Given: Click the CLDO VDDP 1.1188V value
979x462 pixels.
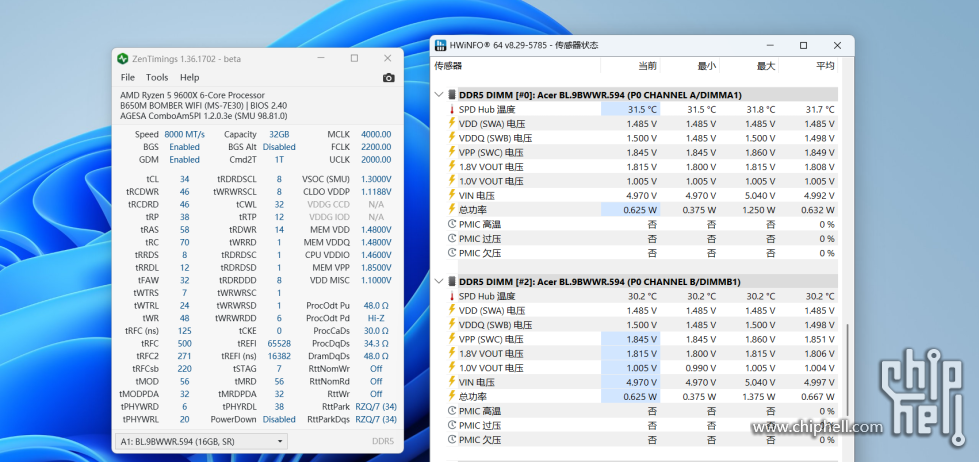Looking at the screenshot, I should [x=376, y=192].
